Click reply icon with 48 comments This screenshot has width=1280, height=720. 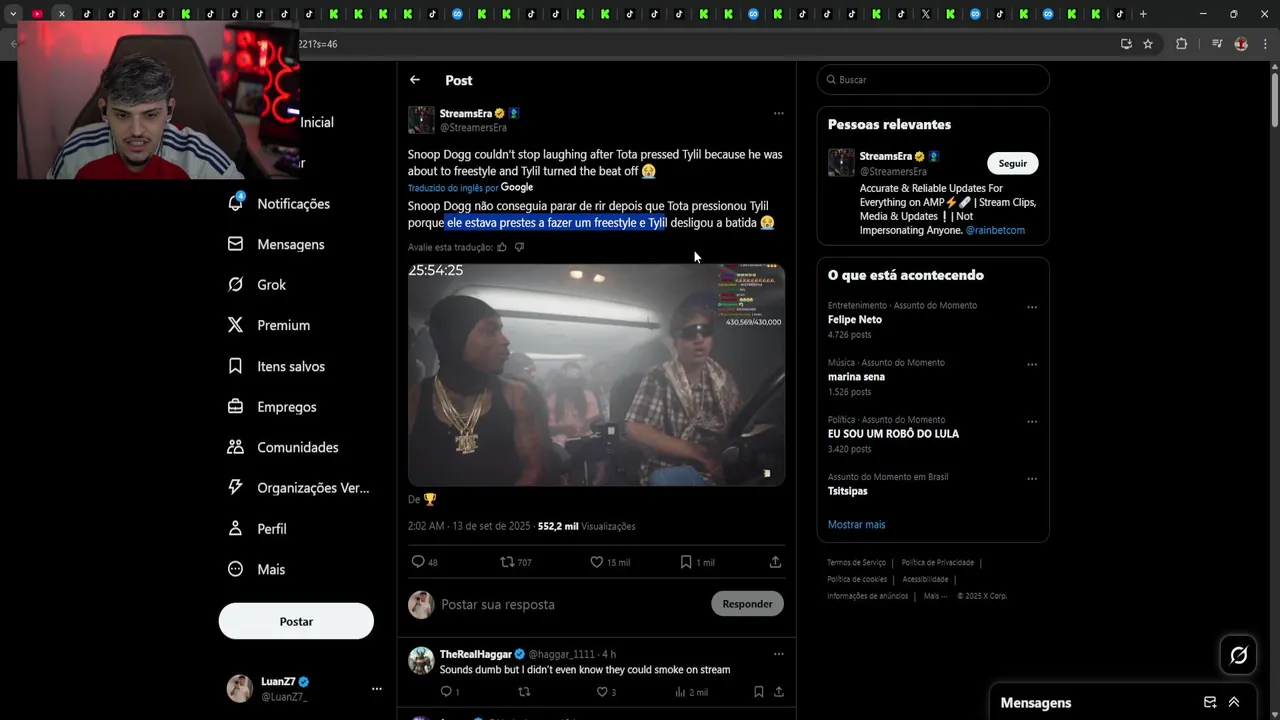(x=418, y=562)
